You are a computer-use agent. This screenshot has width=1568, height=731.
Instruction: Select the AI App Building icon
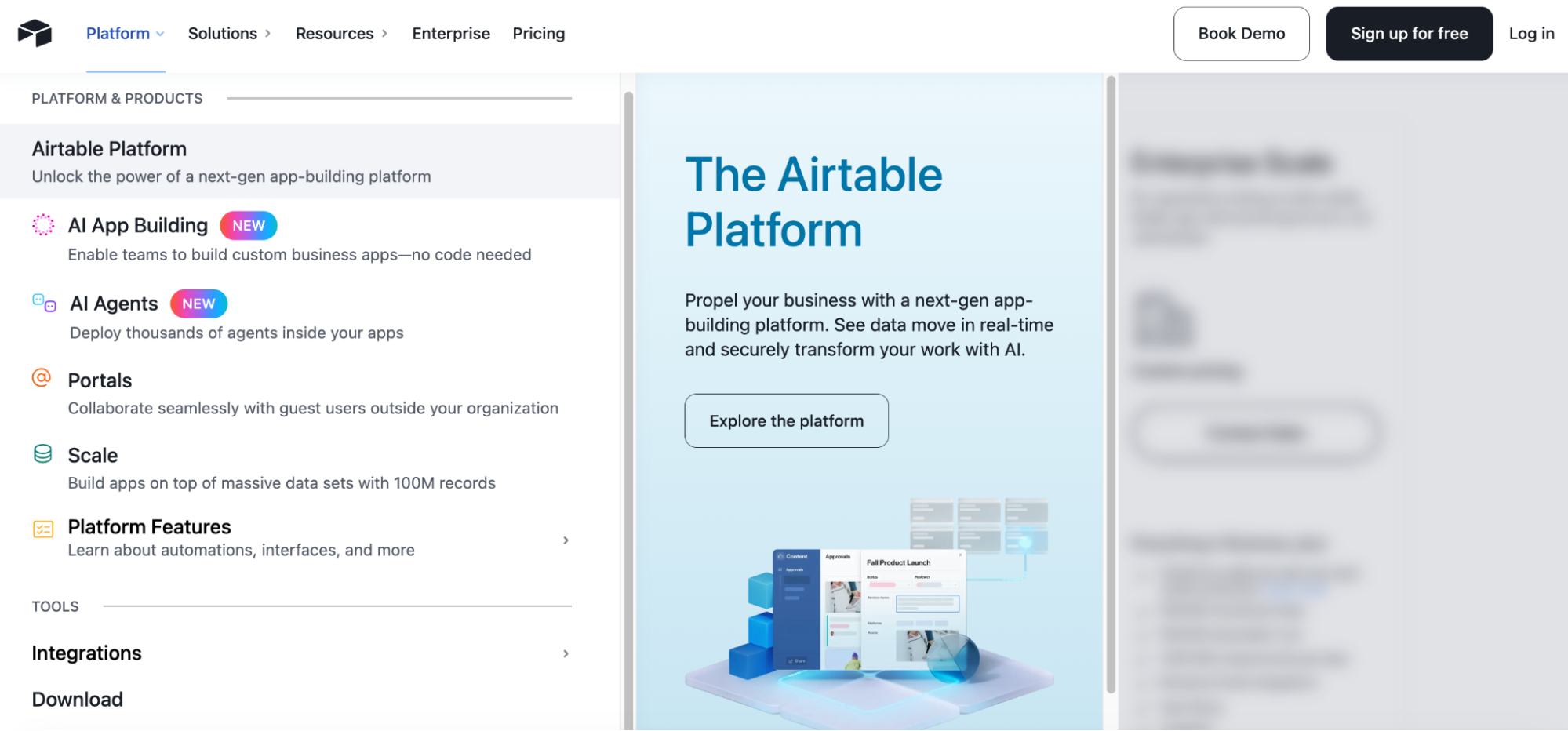coord(42,225)
